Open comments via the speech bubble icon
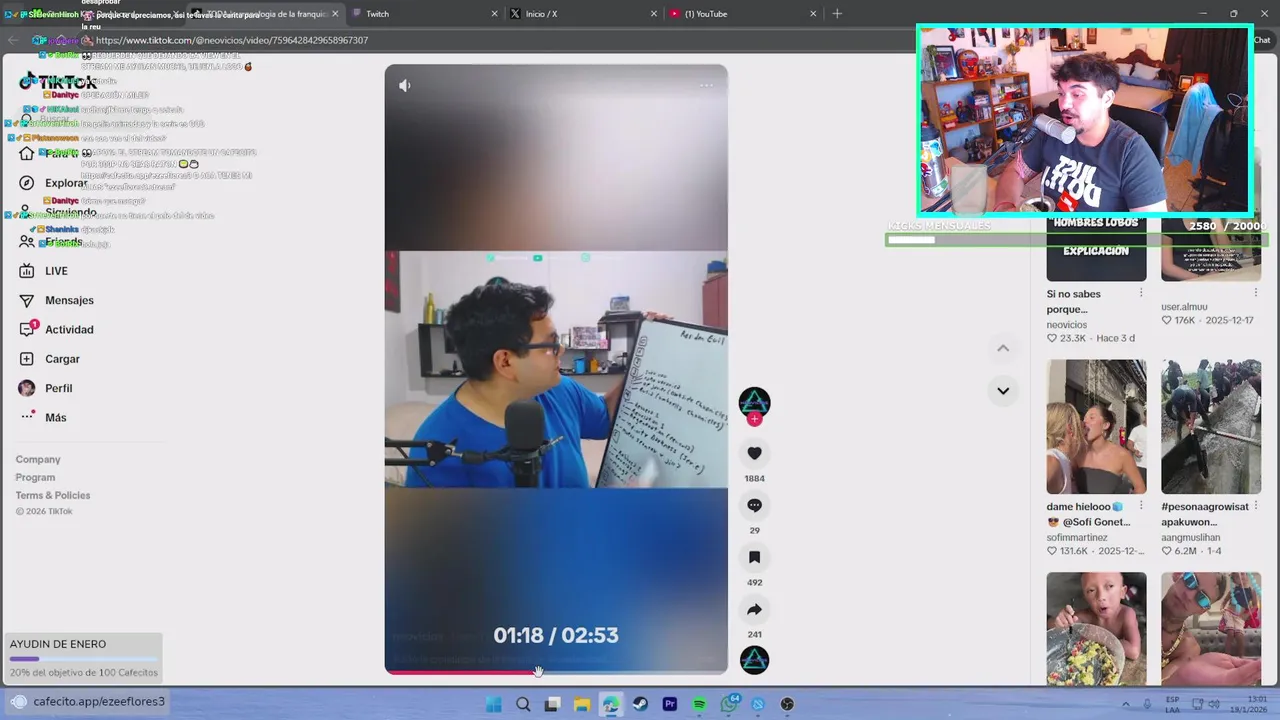 click(x=754, y=505)
